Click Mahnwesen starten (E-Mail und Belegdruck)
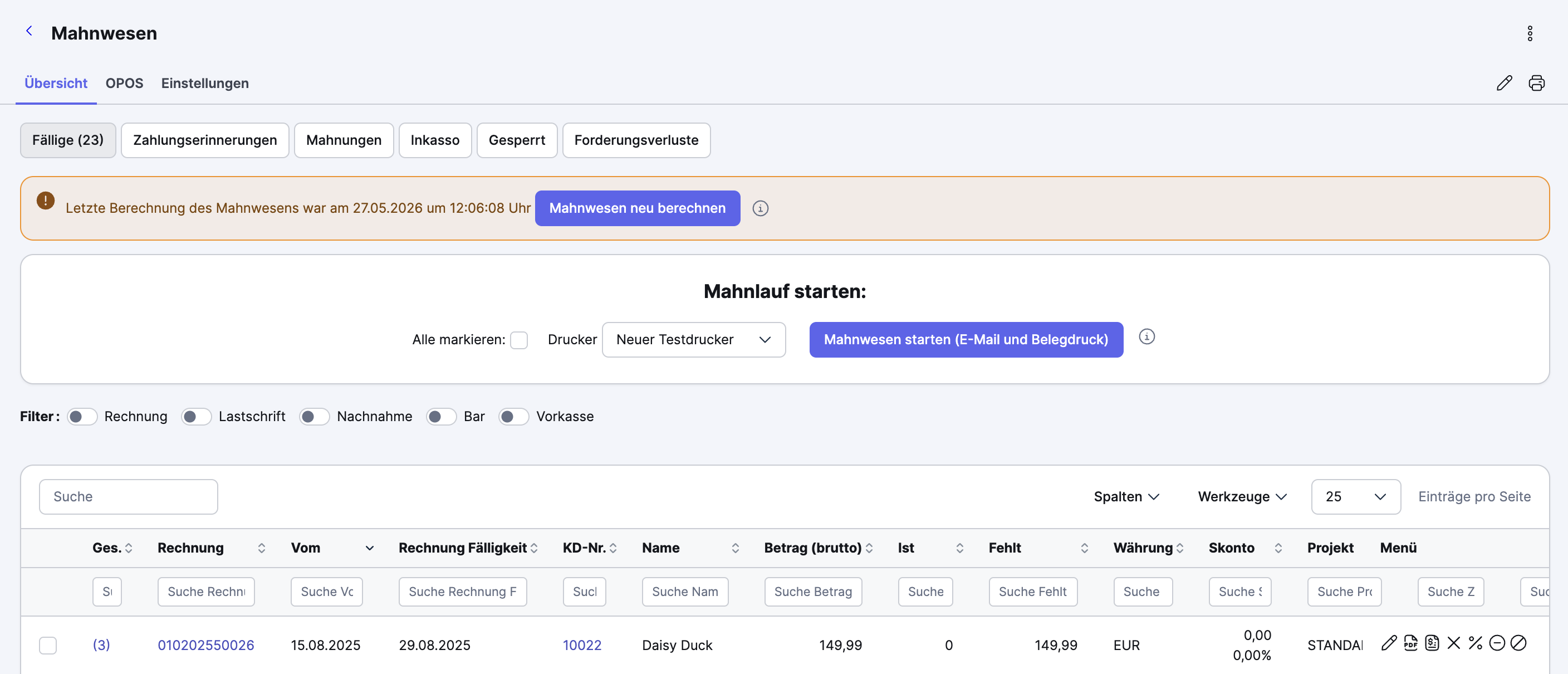The width and height of the screenshot is (1568, 674). (966, 340)
